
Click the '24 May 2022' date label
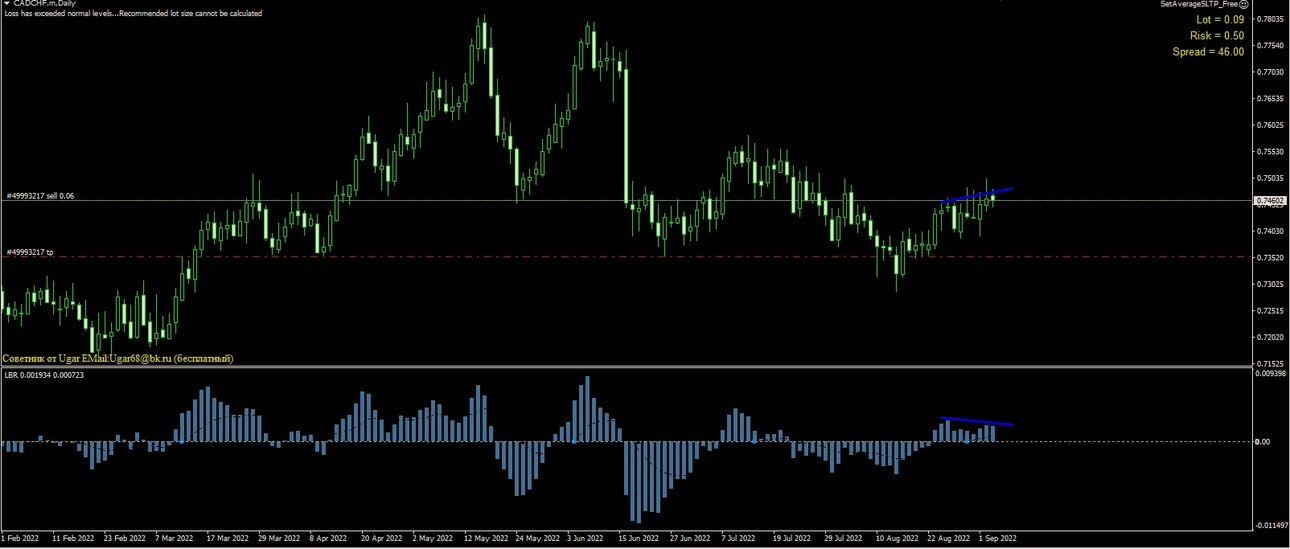[x=539, y=539]
